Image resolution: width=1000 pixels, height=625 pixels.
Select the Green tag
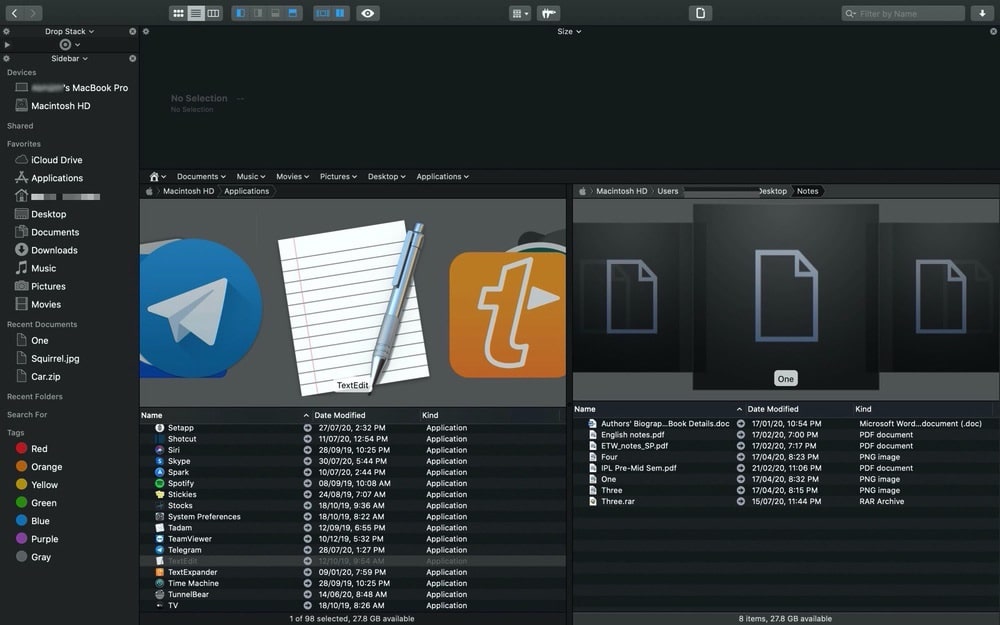(36, 503)
